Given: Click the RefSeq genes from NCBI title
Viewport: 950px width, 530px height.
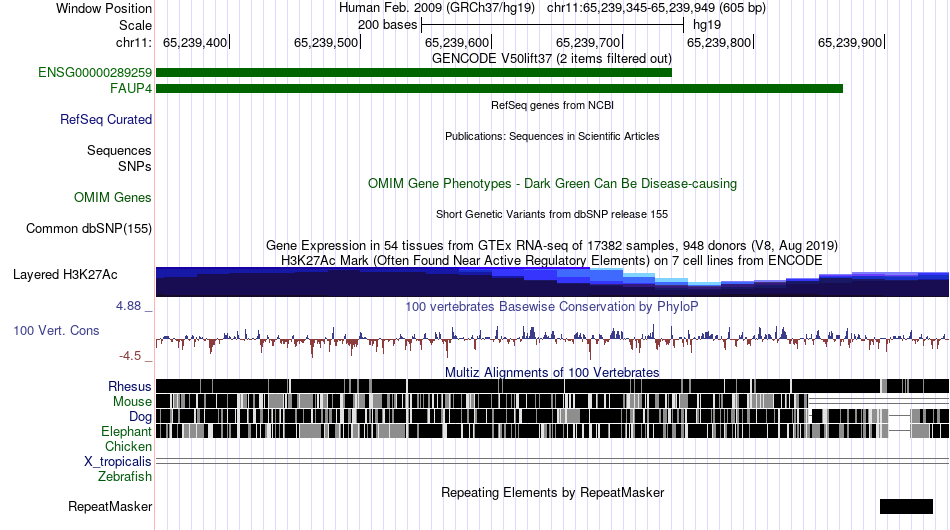Looking at the screenshot, I should tap(553, 105).
